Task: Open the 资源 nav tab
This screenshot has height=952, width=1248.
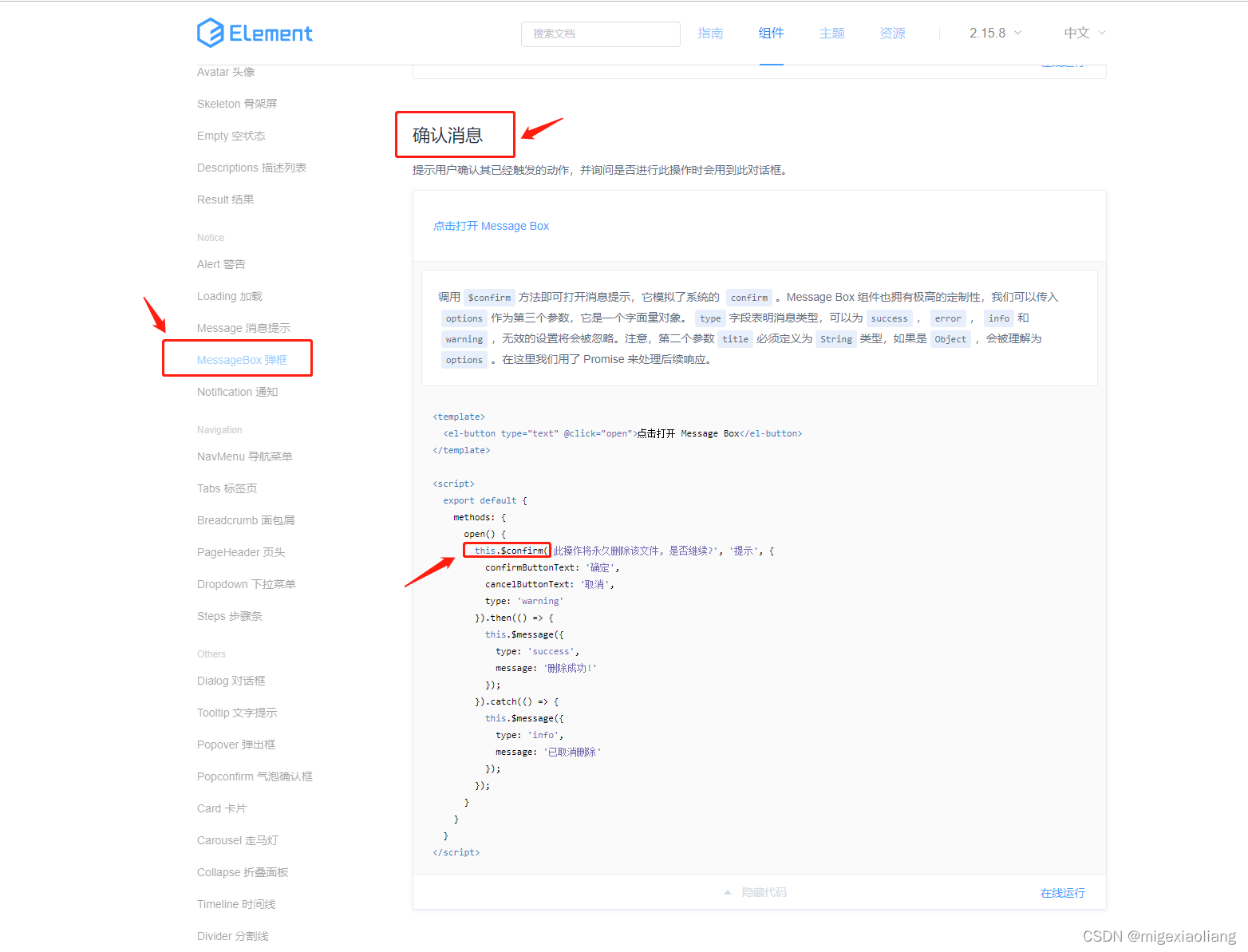Action: (x=892, y=33)
